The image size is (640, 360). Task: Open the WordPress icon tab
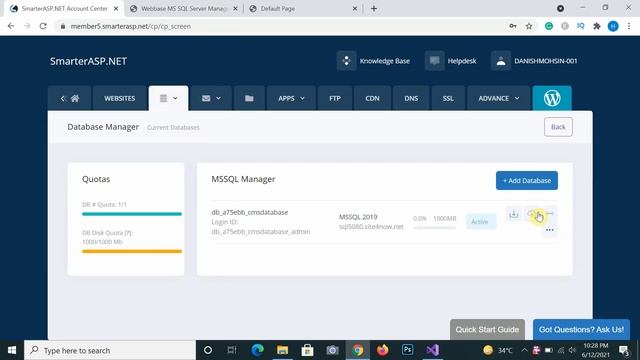coord(552,98)
